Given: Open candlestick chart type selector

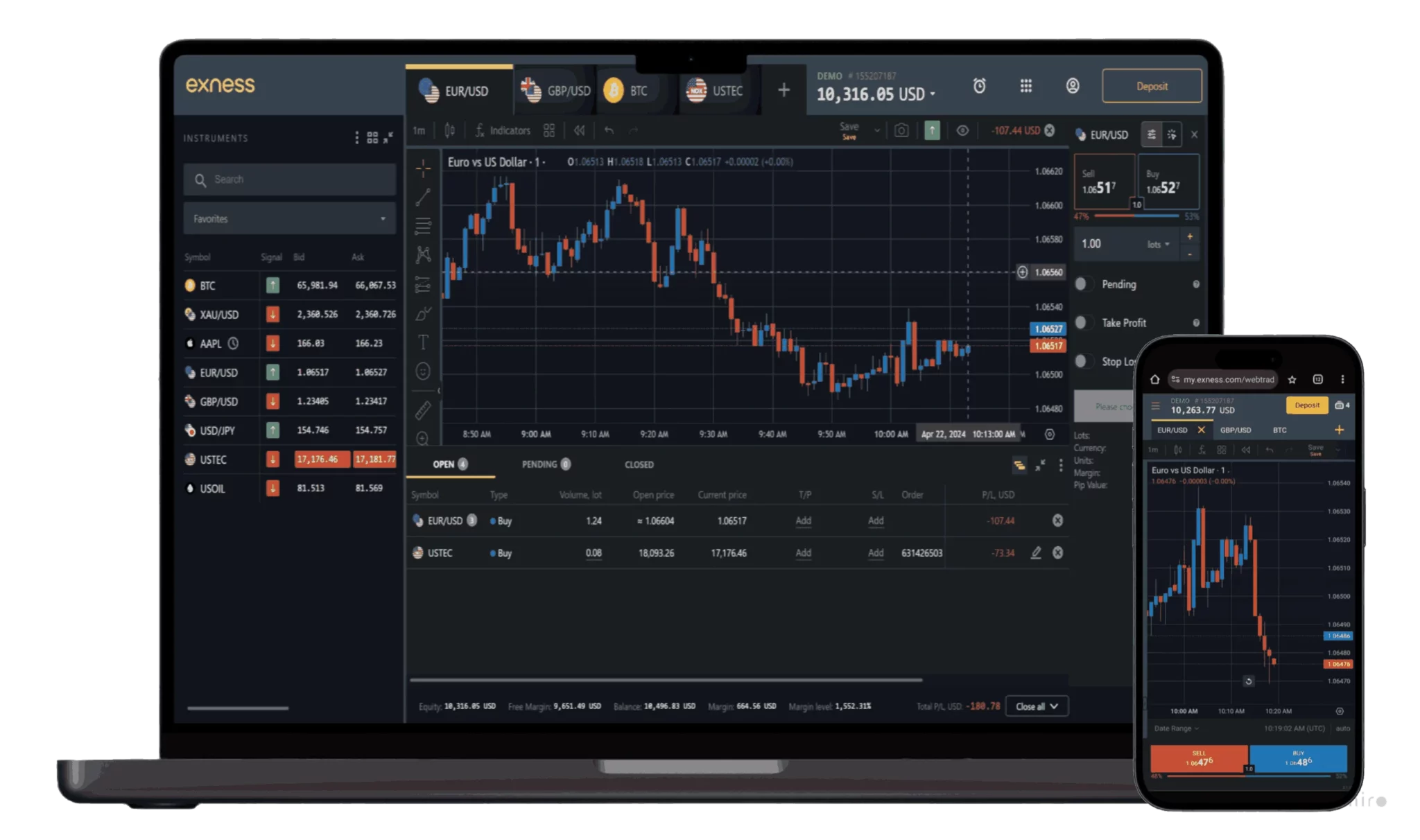Looking at the screenshot, I should click(x=449, y=130).
